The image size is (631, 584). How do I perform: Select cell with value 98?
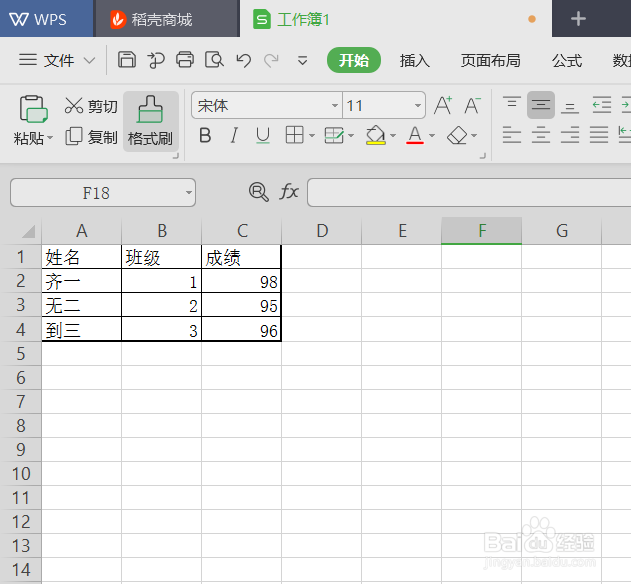pos(241,281)
